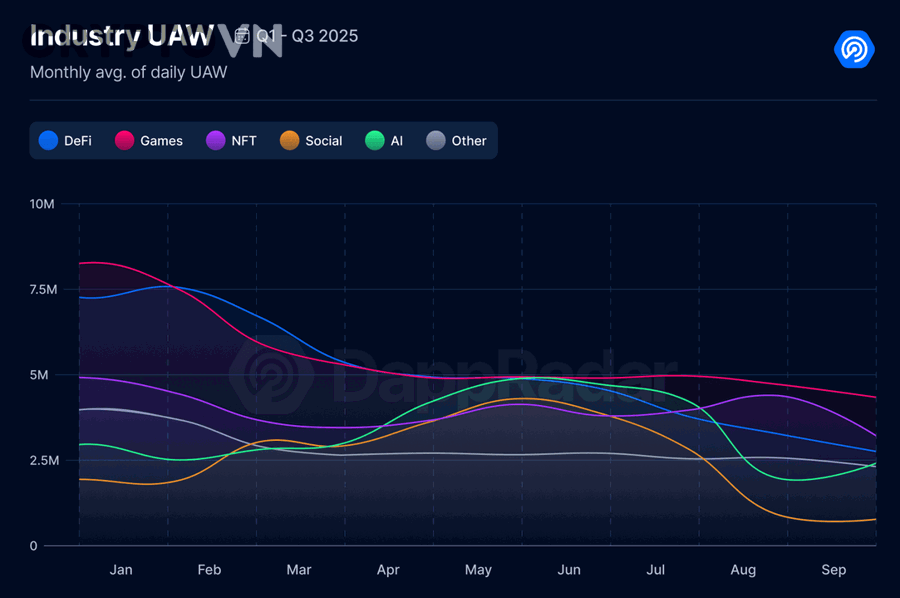The height and width of the screenshot is (598, 900).
Task: Click the Industry UAW chart title
Action: click(121, 37)
